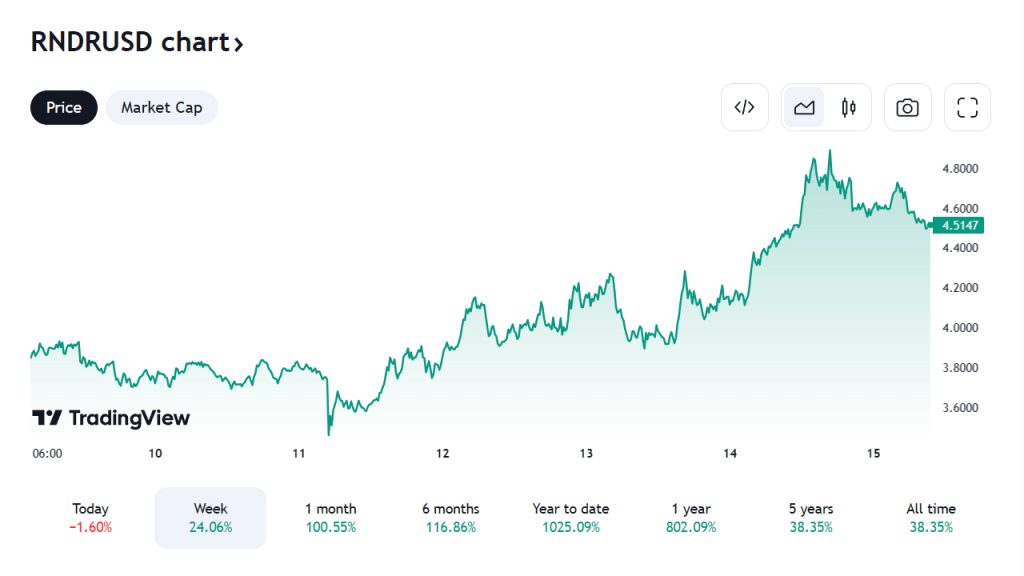
Task: Switch to Market Cap view
Action: click(x=161, y=107)
